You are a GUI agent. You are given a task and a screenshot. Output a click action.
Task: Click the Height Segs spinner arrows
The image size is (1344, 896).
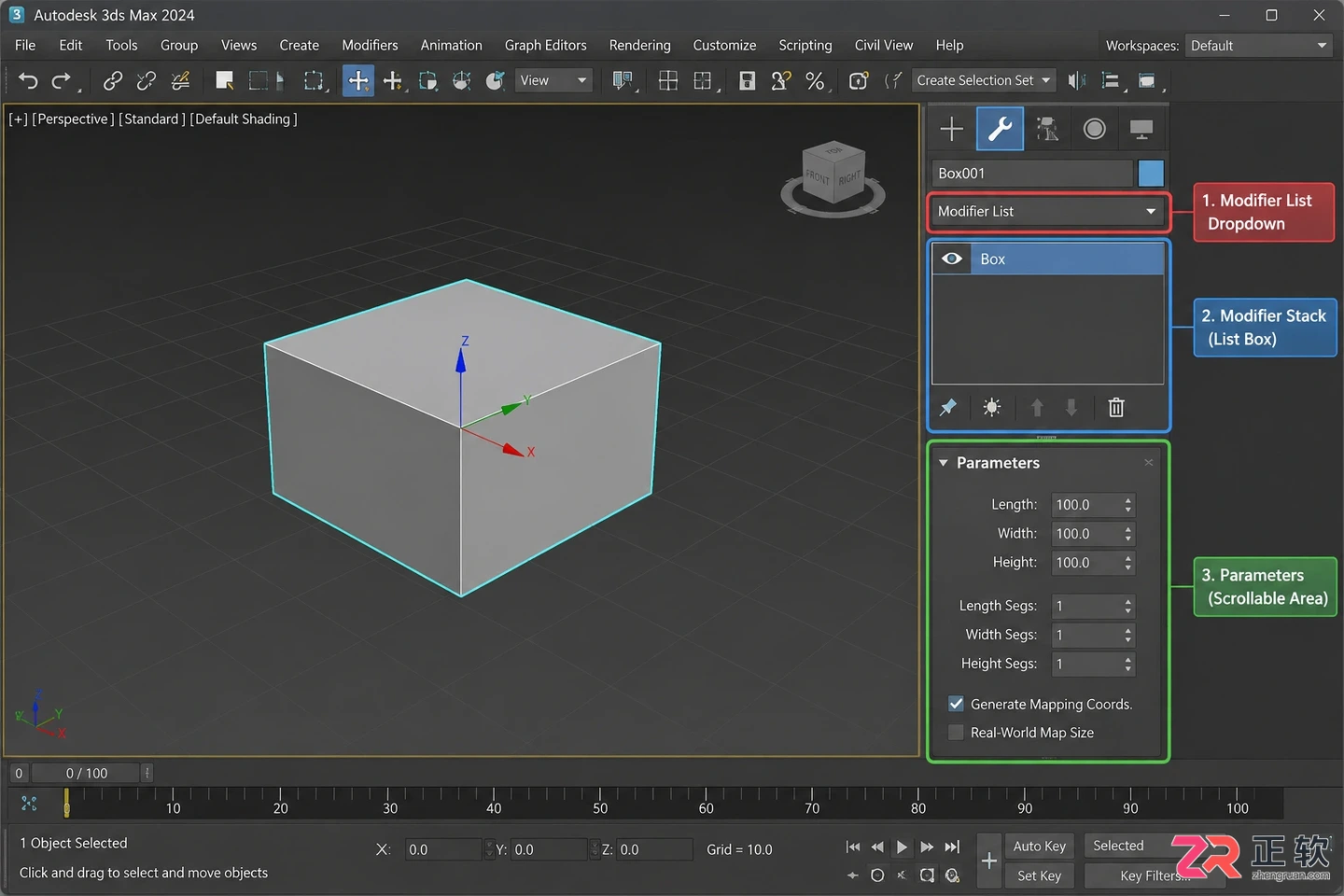(1128, 665)
